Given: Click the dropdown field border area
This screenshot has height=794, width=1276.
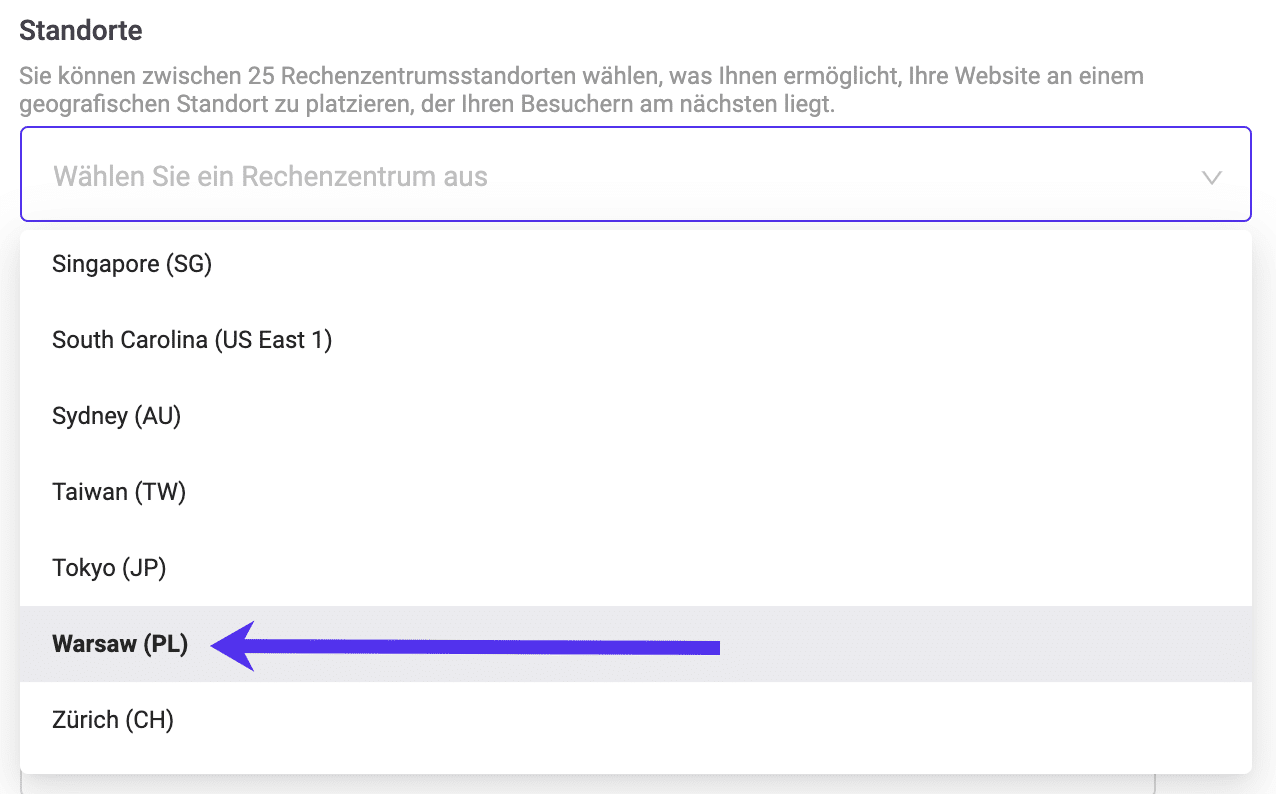Looking at the screenshot, I should click(636, 129).
